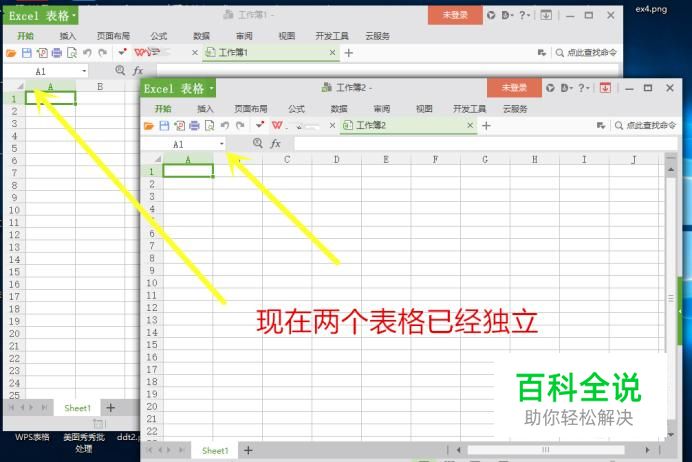Click the red download icon in 工作簿2 title bar
692x462 pixels.
[605, 88]
